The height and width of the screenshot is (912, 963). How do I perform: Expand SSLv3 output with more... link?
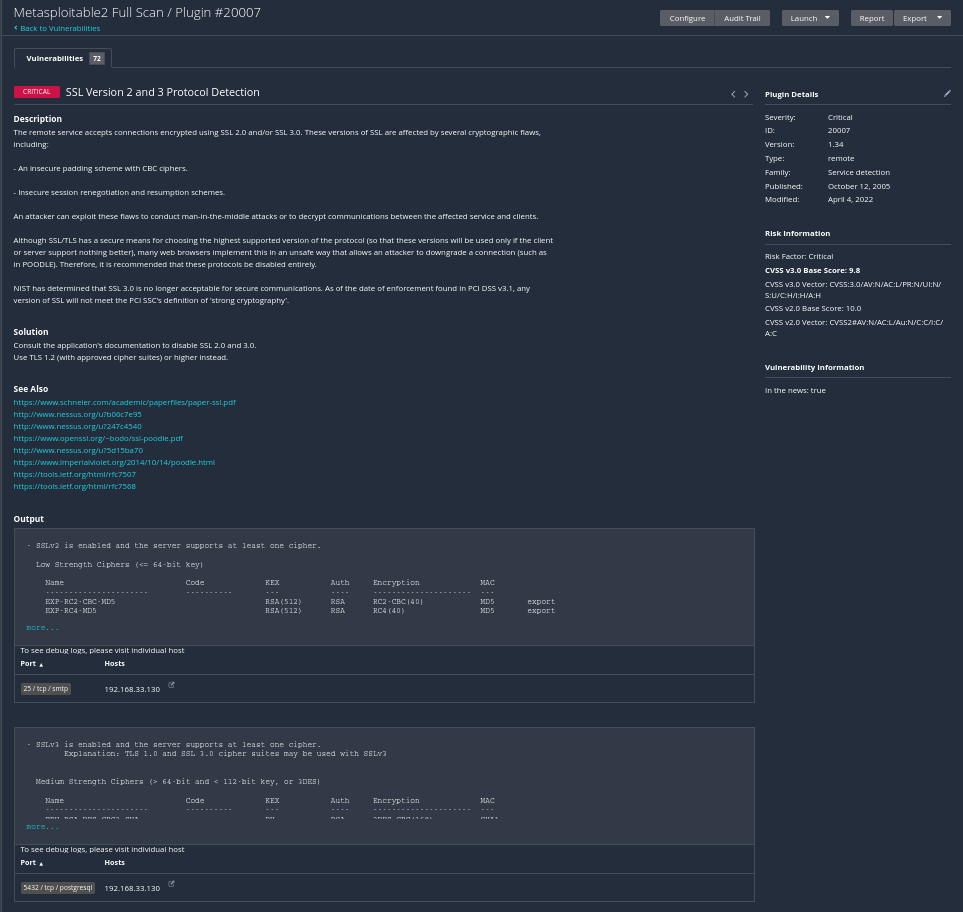(x=42, y=827)
